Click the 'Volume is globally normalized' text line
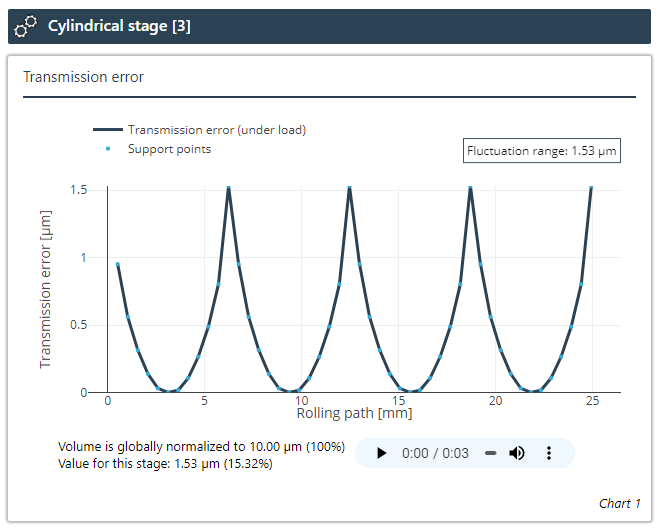The width and height of the screenshot is (661, 530). (x=201, y=447)
